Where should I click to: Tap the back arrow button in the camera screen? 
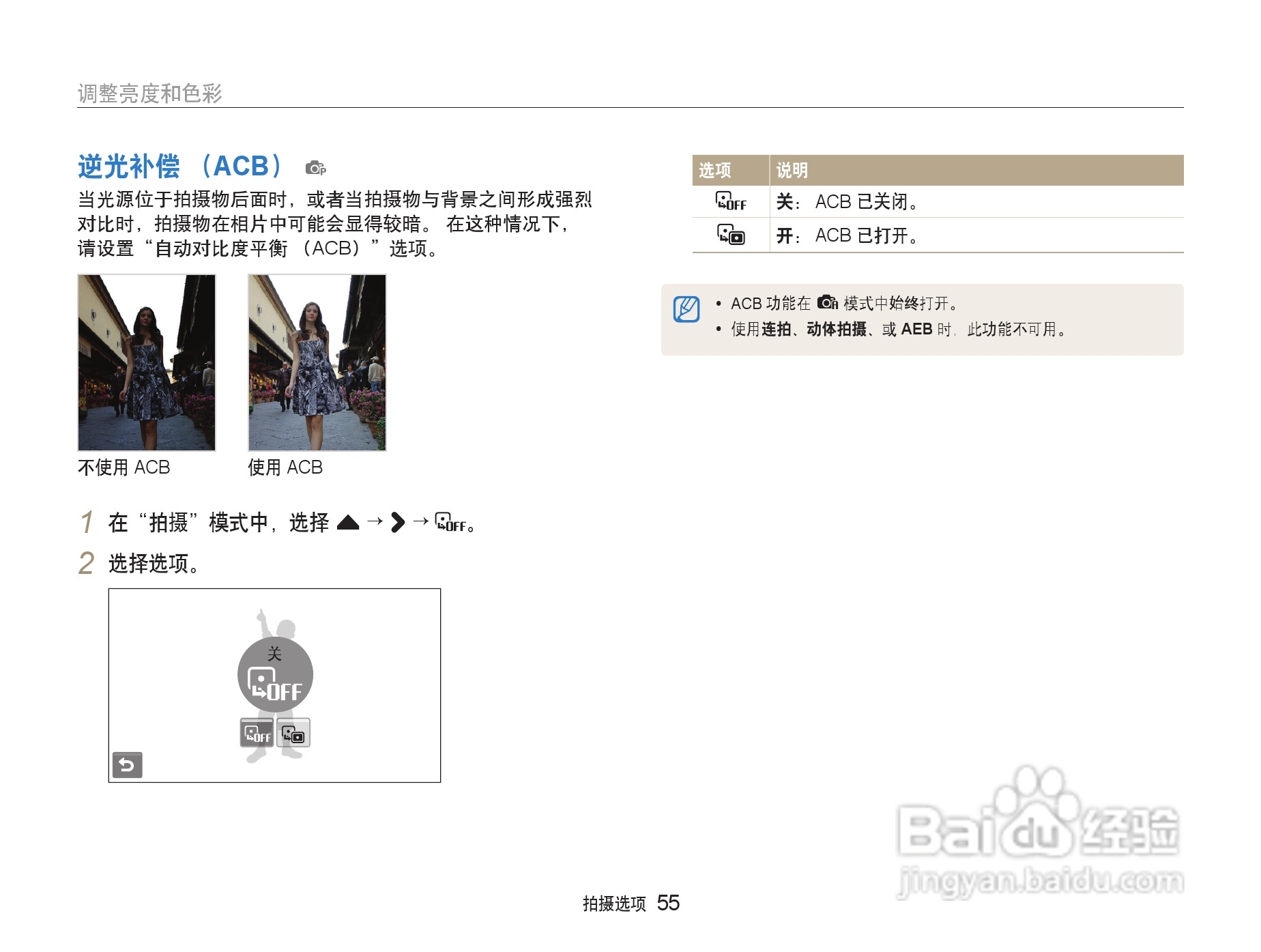pos(127,765)
